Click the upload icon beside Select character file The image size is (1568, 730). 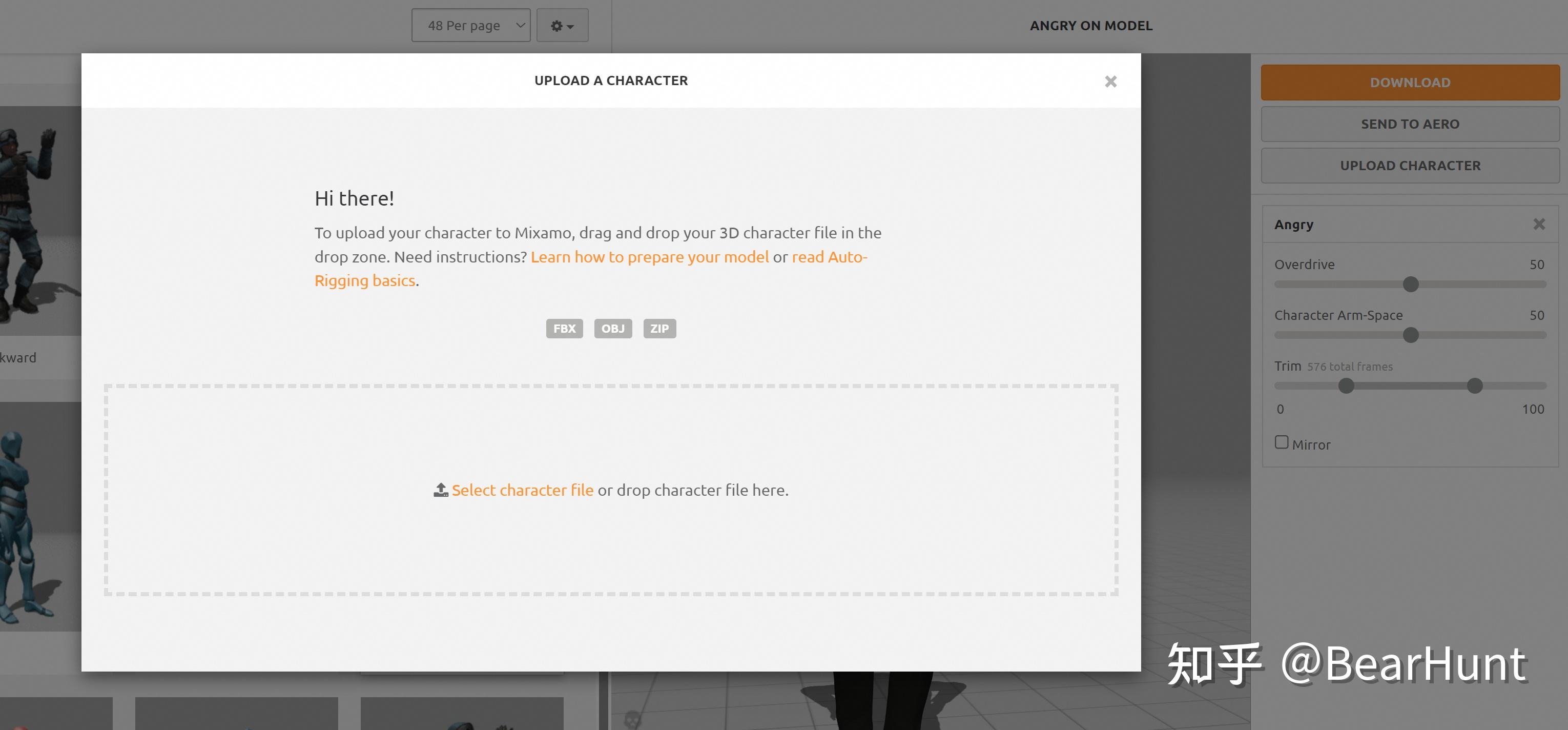[x=441, y=490]
